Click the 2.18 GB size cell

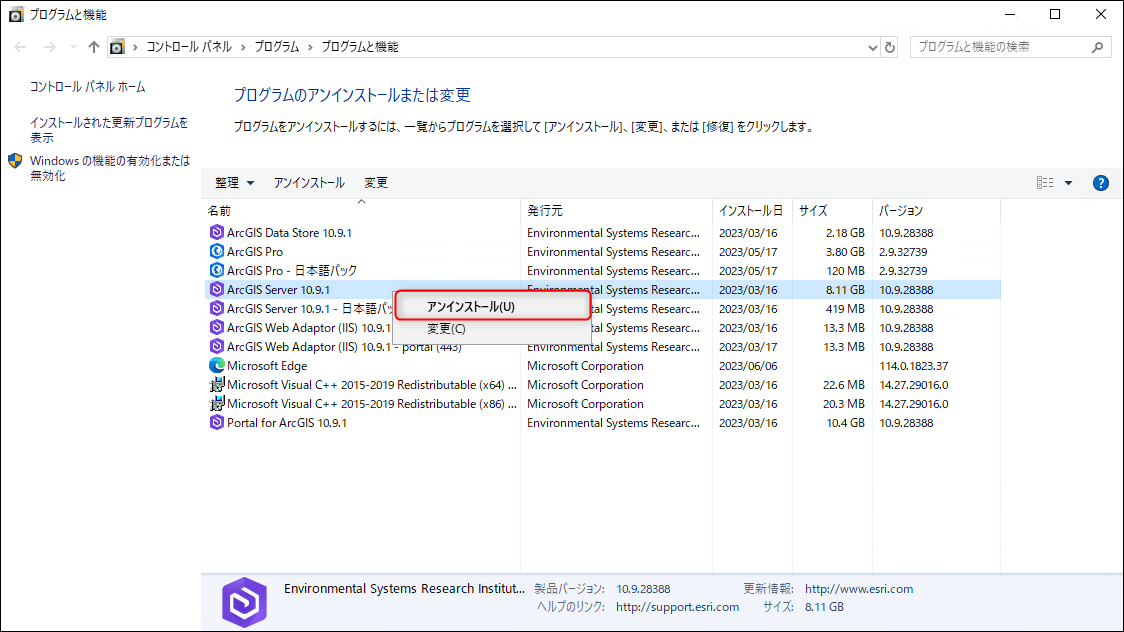pos(845,232)
